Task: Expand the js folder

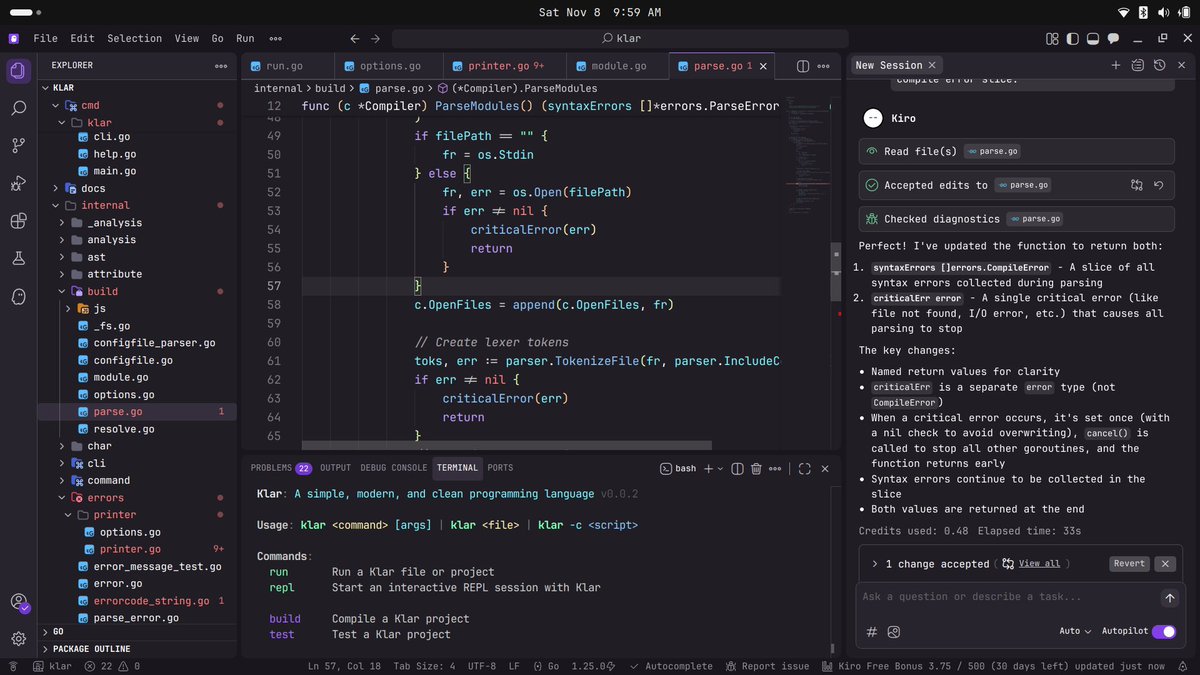Action: click(x=137, y=308)
